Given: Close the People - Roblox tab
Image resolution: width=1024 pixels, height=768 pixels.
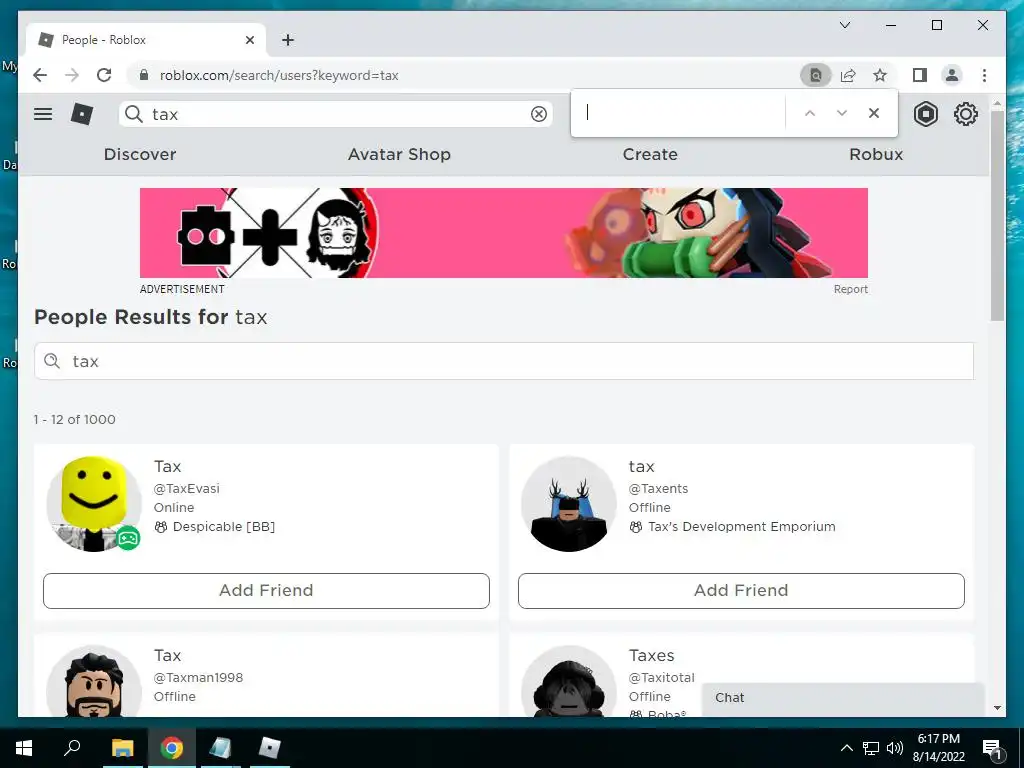Looking at the screenshot, I should pos(249,40).
